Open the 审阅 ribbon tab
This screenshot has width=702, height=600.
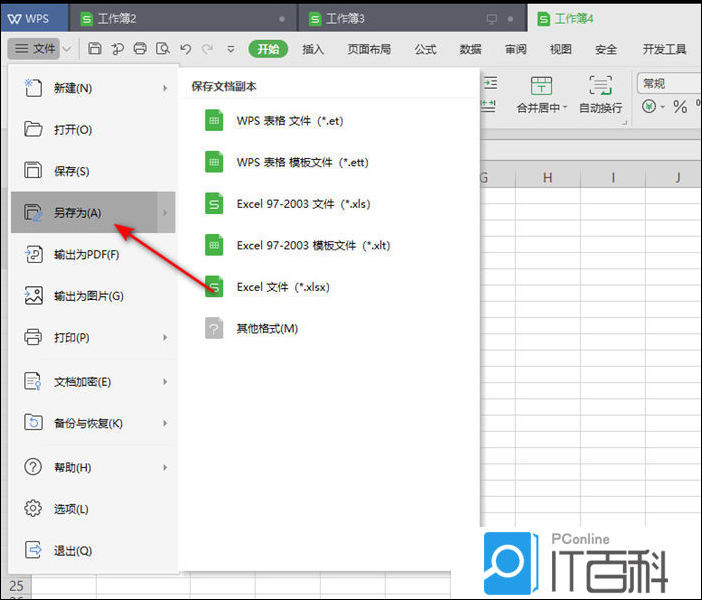(516, 49)
